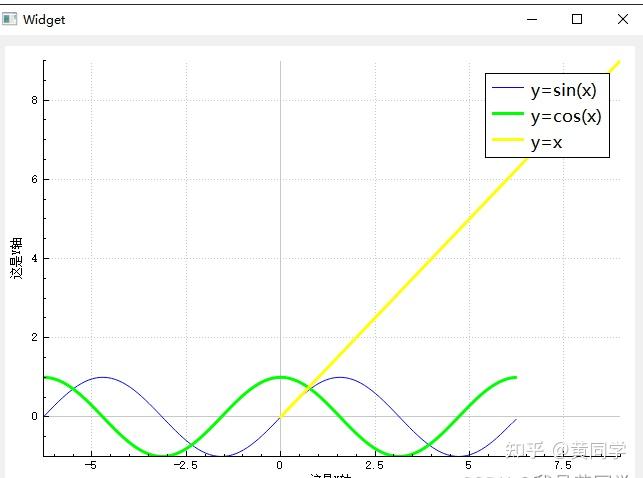Image resolution: width=643 pixels, height=478 pixels.
Task: Click the blue sin(x) legend line sample
Action: coord(508,88)
